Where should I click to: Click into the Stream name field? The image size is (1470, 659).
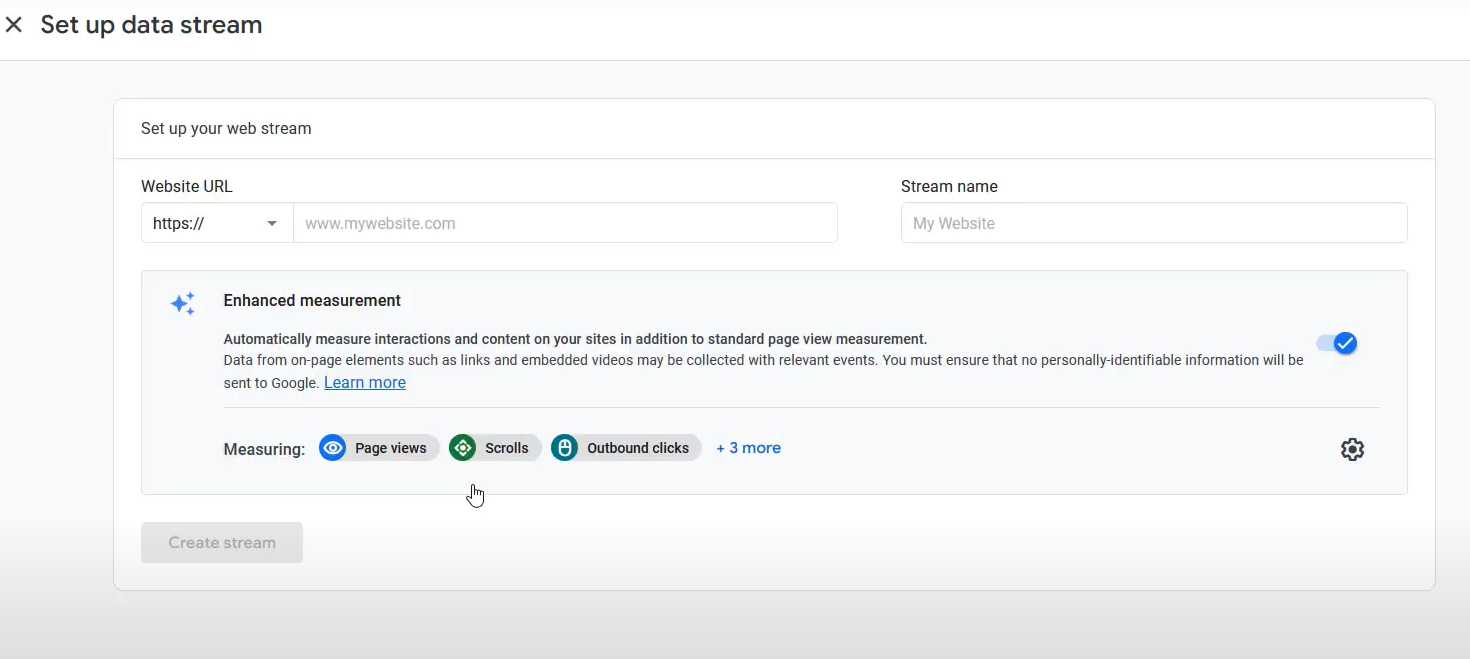pos(1153,223)
